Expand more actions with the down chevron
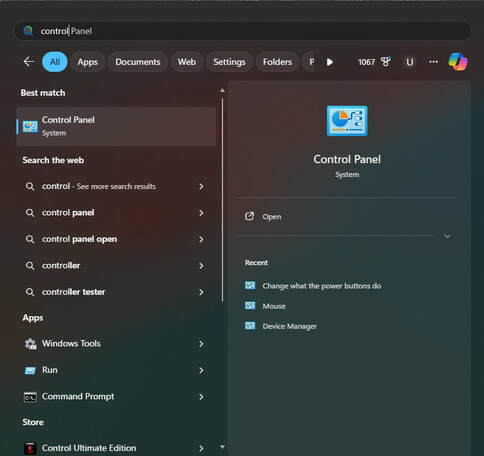484x456 pixels. pyautogui.click(x=447, y=236)
